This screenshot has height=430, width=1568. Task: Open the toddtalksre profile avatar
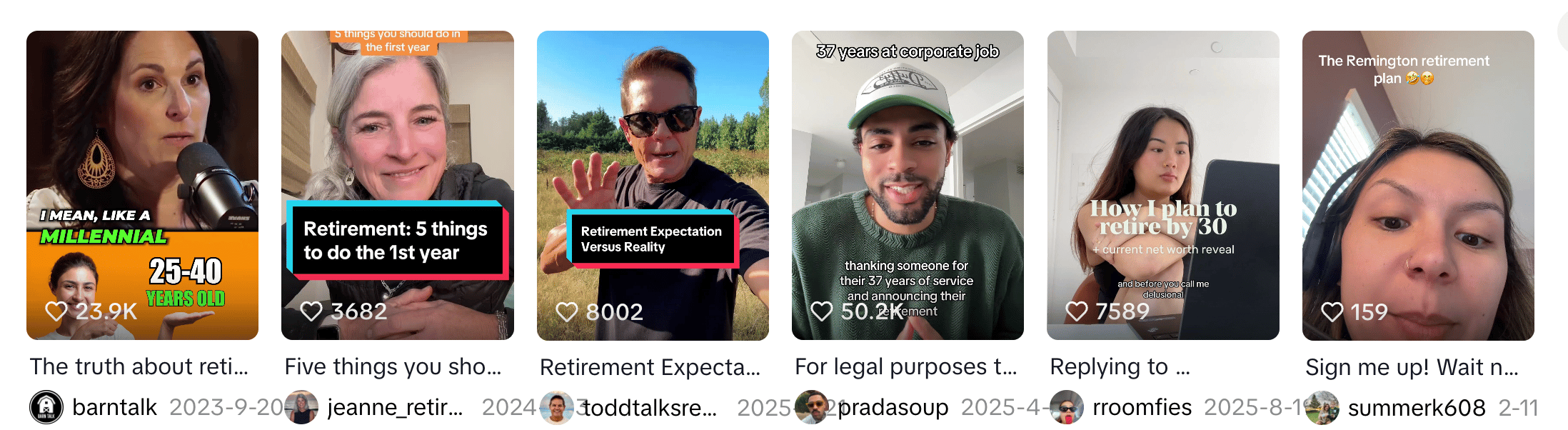pyautogui.click(x=557, y=407)
